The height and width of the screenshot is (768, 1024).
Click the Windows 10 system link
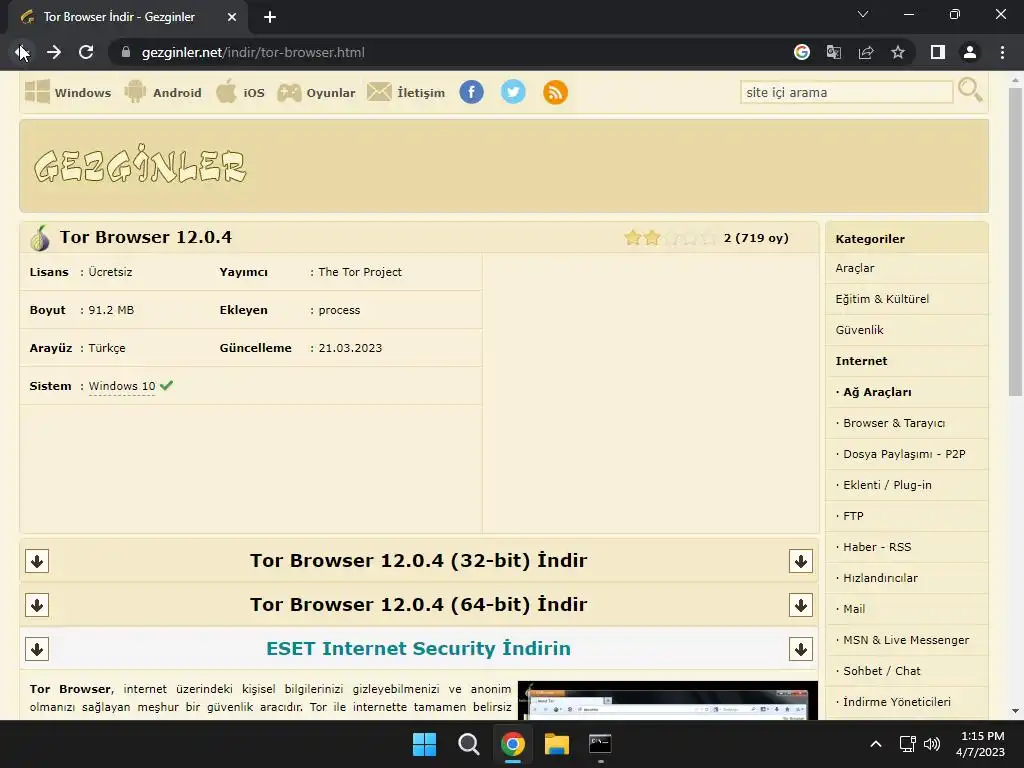pyautogui.click(x=122, y=386)
